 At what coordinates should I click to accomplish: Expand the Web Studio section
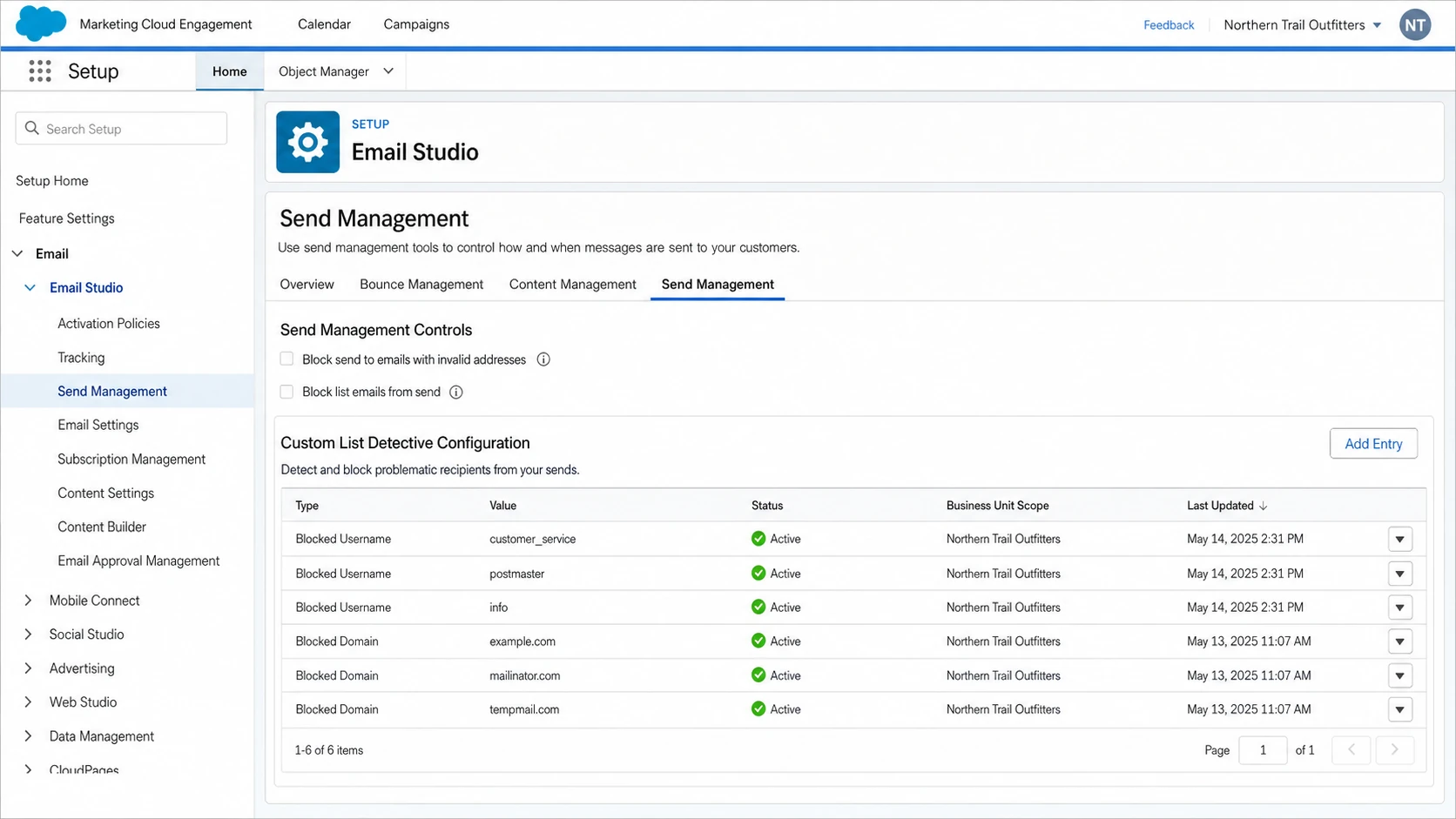[x=28, y=702]
